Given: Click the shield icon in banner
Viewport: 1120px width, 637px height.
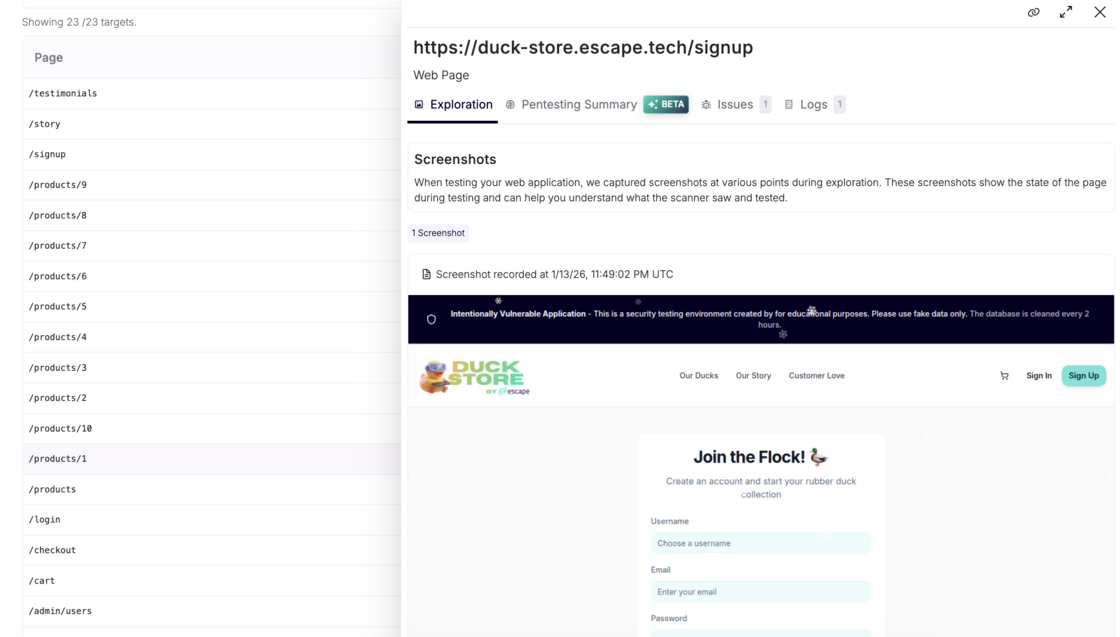Looking at the screenshot, I should click(431, 320).
